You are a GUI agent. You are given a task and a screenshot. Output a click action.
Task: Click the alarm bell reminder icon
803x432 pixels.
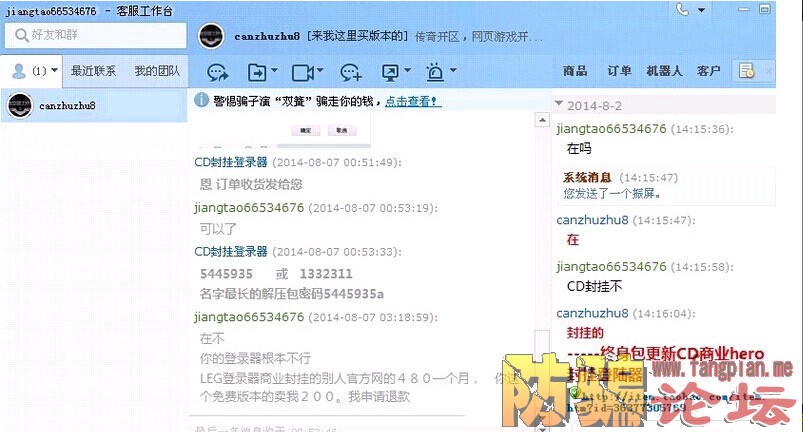coord(435,72)
